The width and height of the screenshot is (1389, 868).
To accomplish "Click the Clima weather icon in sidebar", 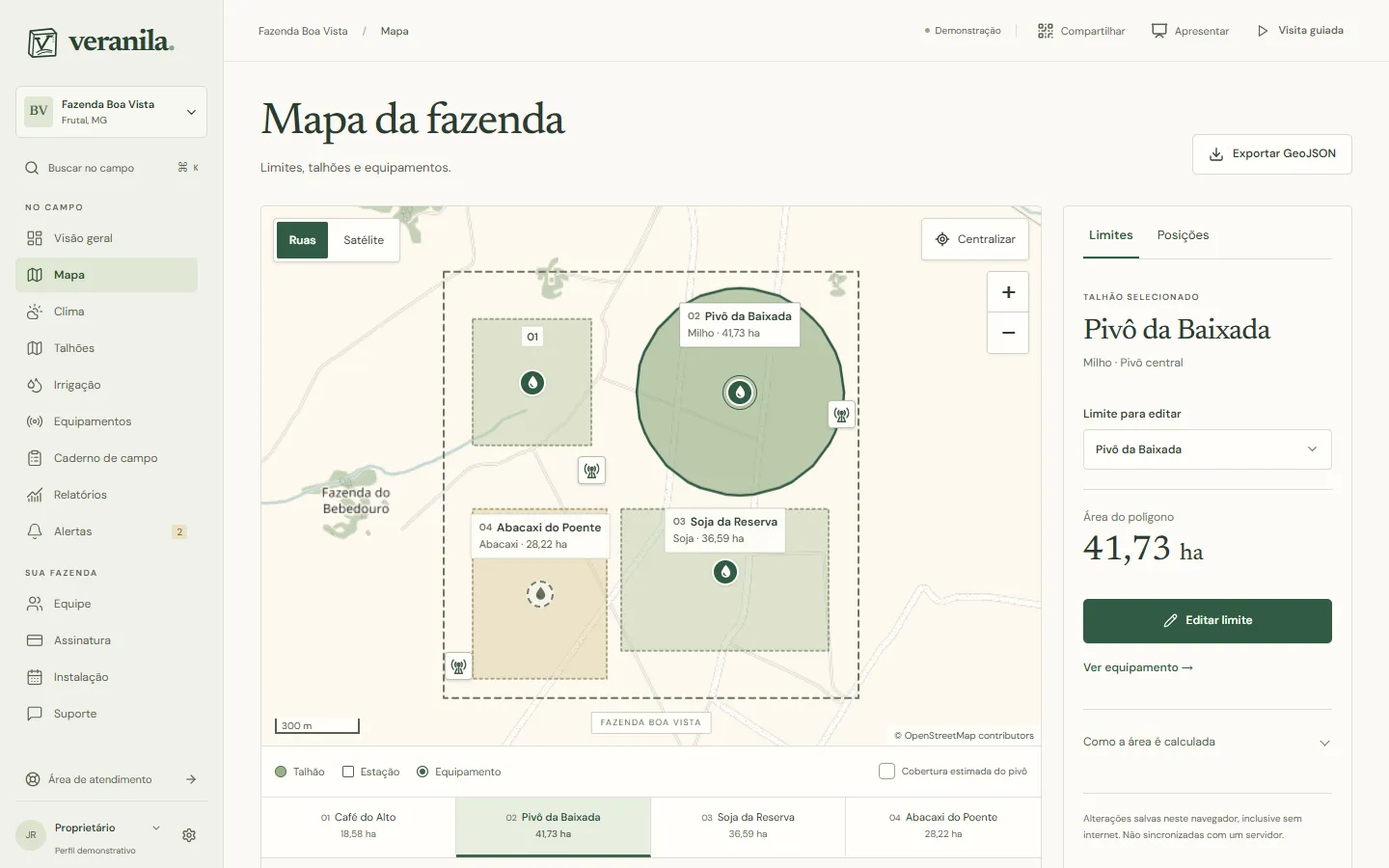I will [x=35, y=312].
